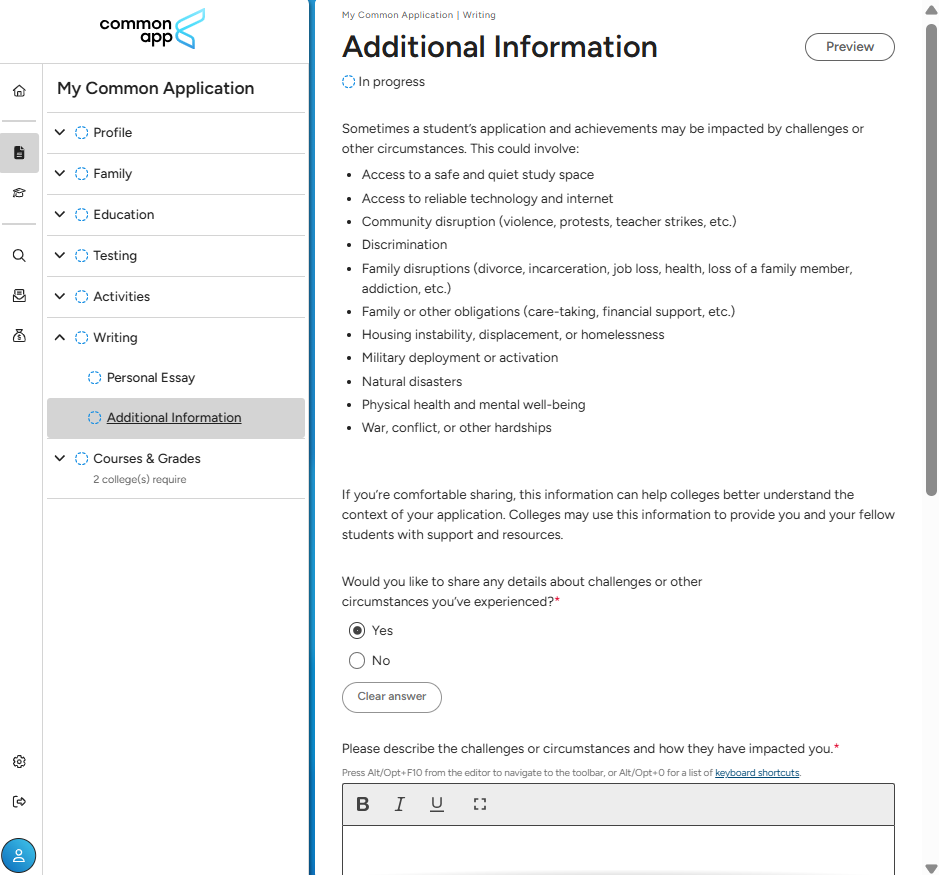The image size is (939, 875).
Task: Open the keyboard shortcuts link
Action: click(x=757, y=773)
